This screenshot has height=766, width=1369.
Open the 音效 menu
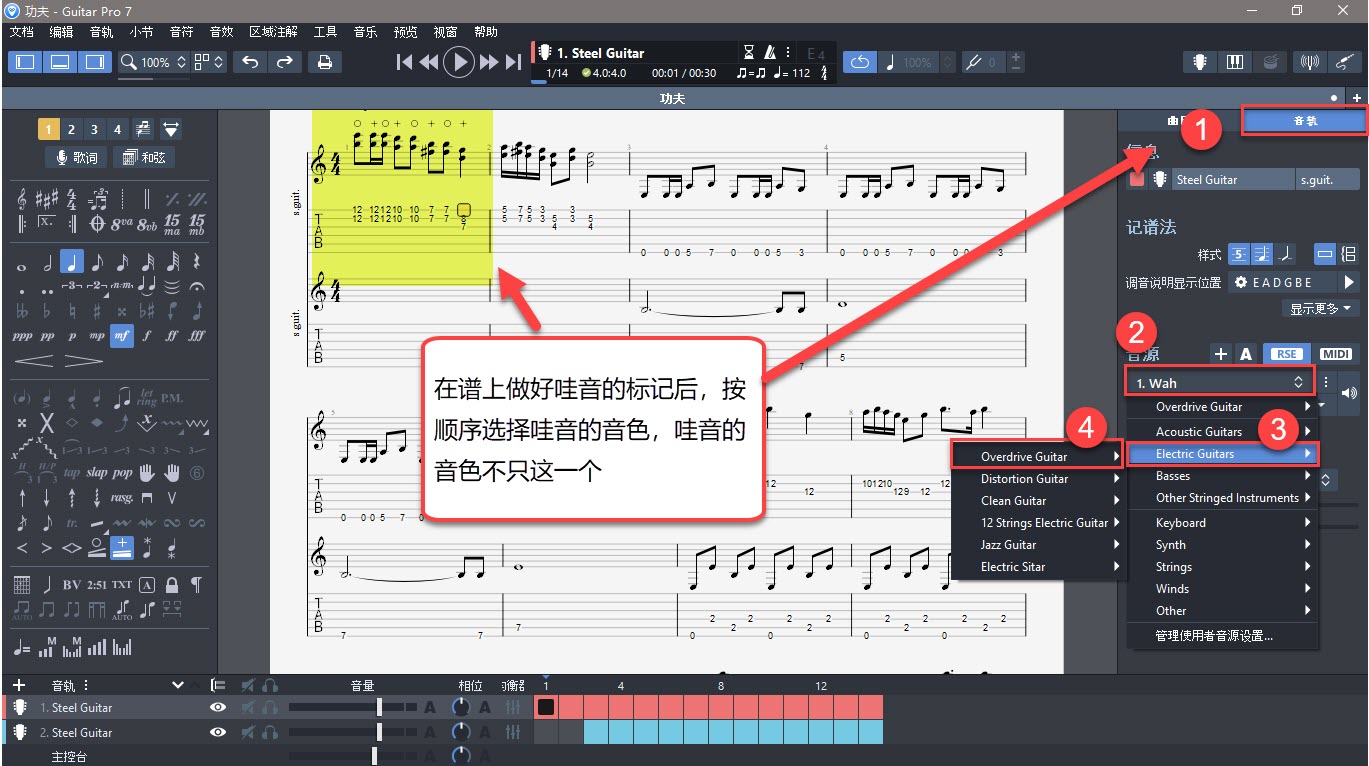tap(221, 32)
